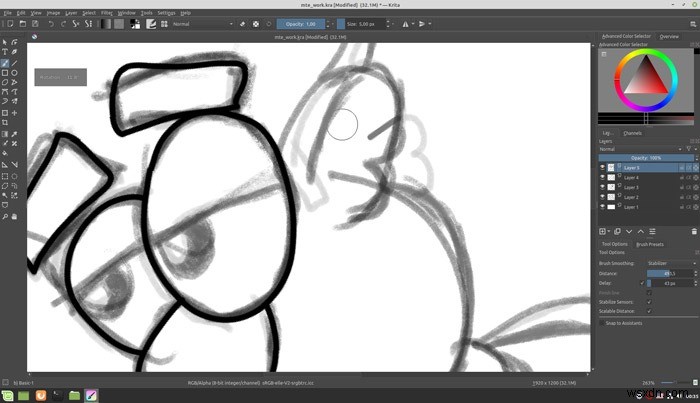This screenshot has width=700, height=403.
Task: Select the Text tool
Action: point(5,52)
